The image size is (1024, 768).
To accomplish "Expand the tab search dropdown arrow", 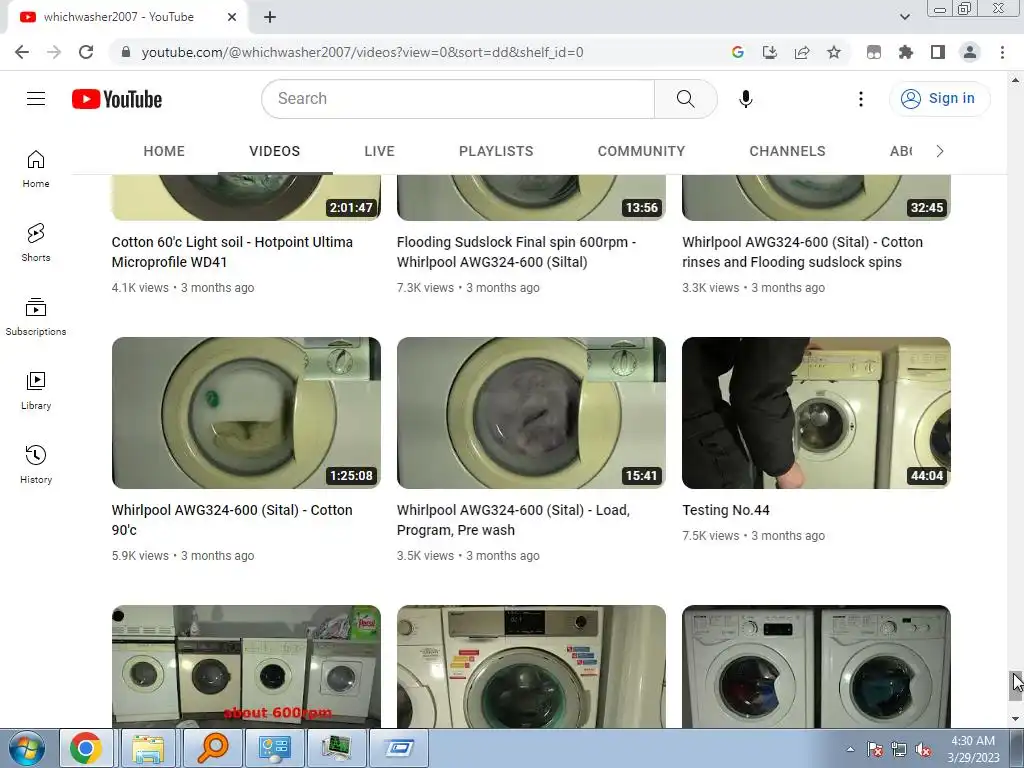I will [x=904, y=17].
